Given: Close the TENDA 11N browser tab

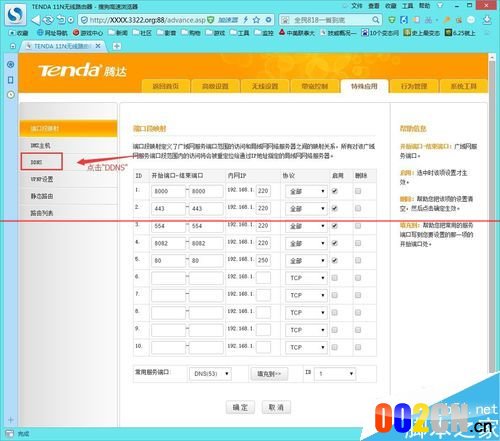Looking at the screenshot, I should [x=98, y=46].
